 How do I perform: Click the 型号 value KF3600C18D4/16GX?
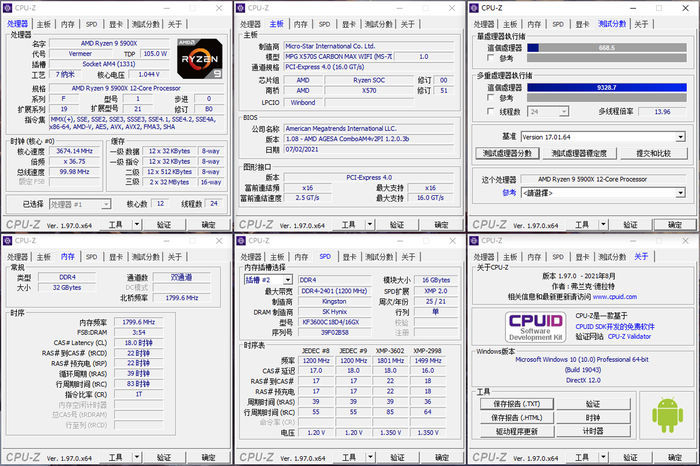[x=334, y=322]
